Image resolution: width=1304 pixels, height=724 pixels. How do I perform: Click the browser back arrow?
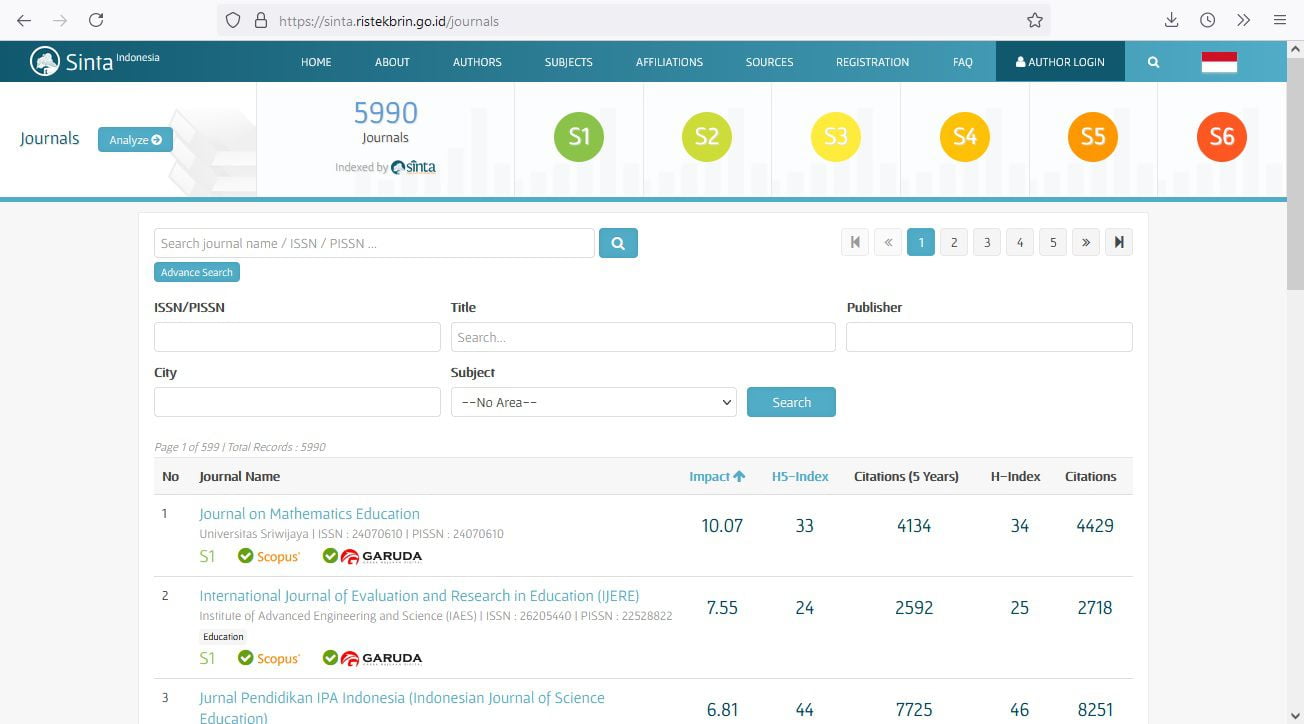coord(24,20)
